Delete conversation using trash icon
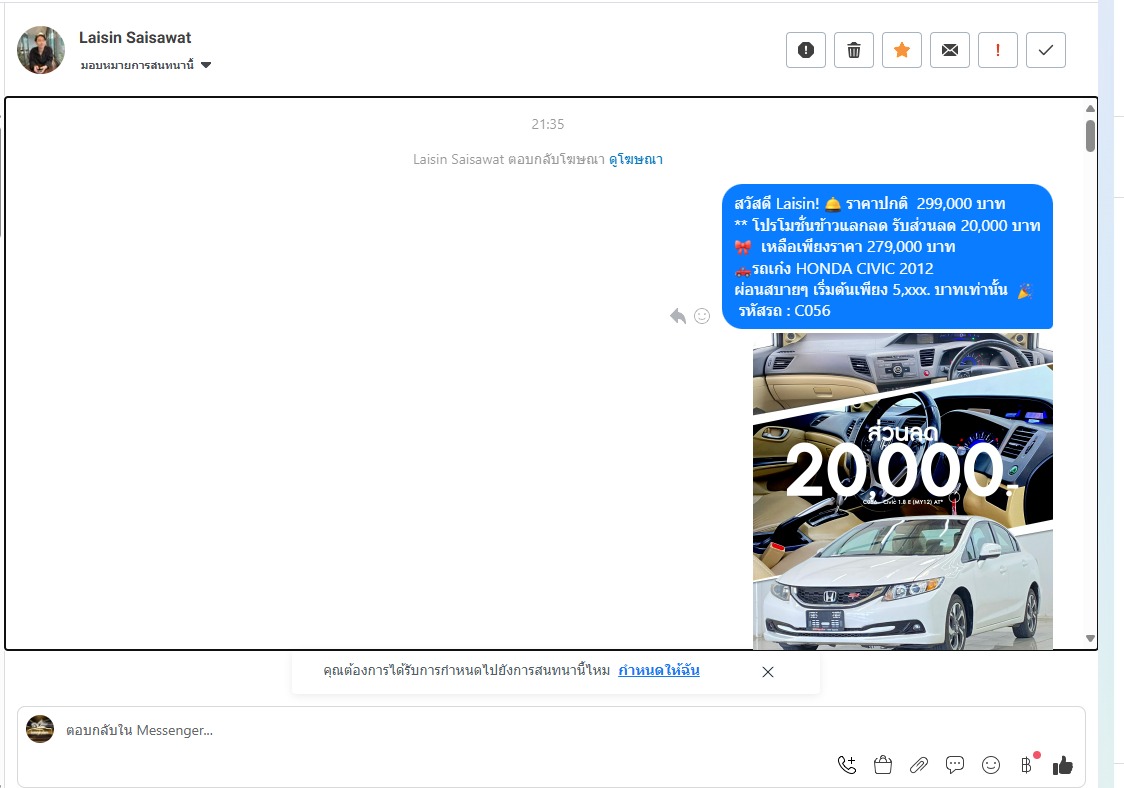Image resolution: width=1124 pixels, height=788 pixels. point(854,50)
